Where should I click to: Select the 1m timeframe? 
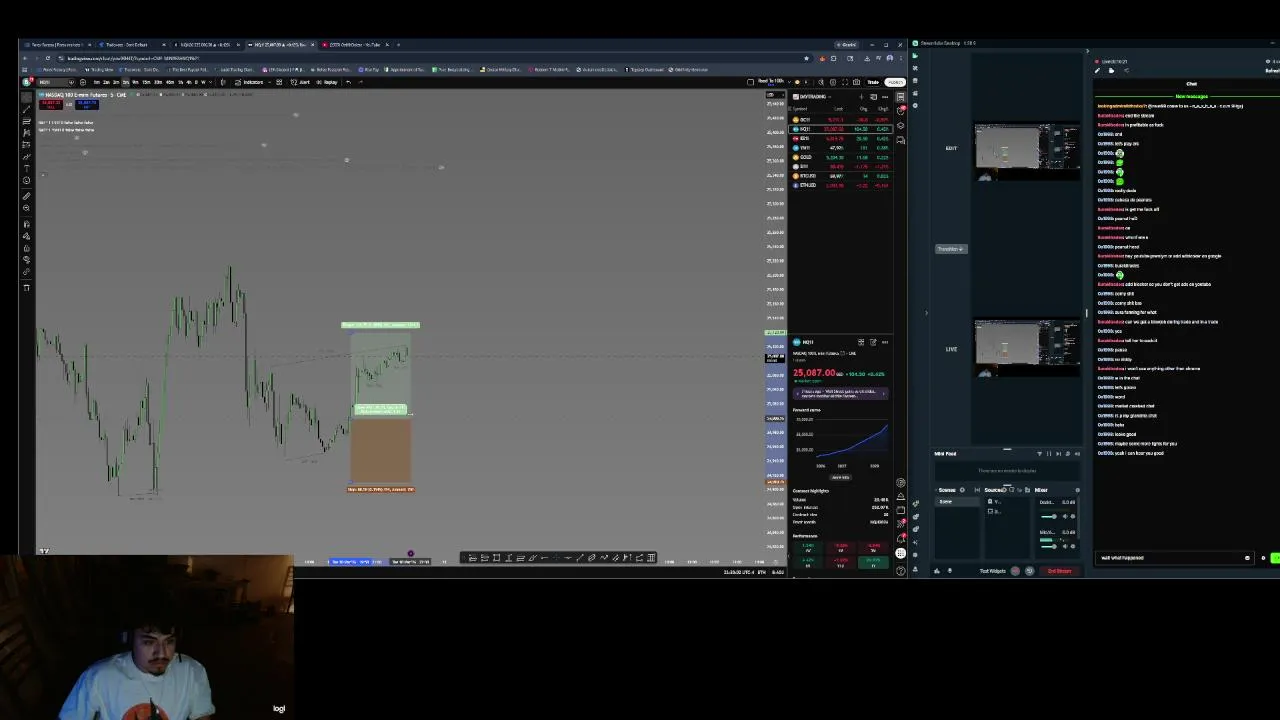tap(97, 82)
